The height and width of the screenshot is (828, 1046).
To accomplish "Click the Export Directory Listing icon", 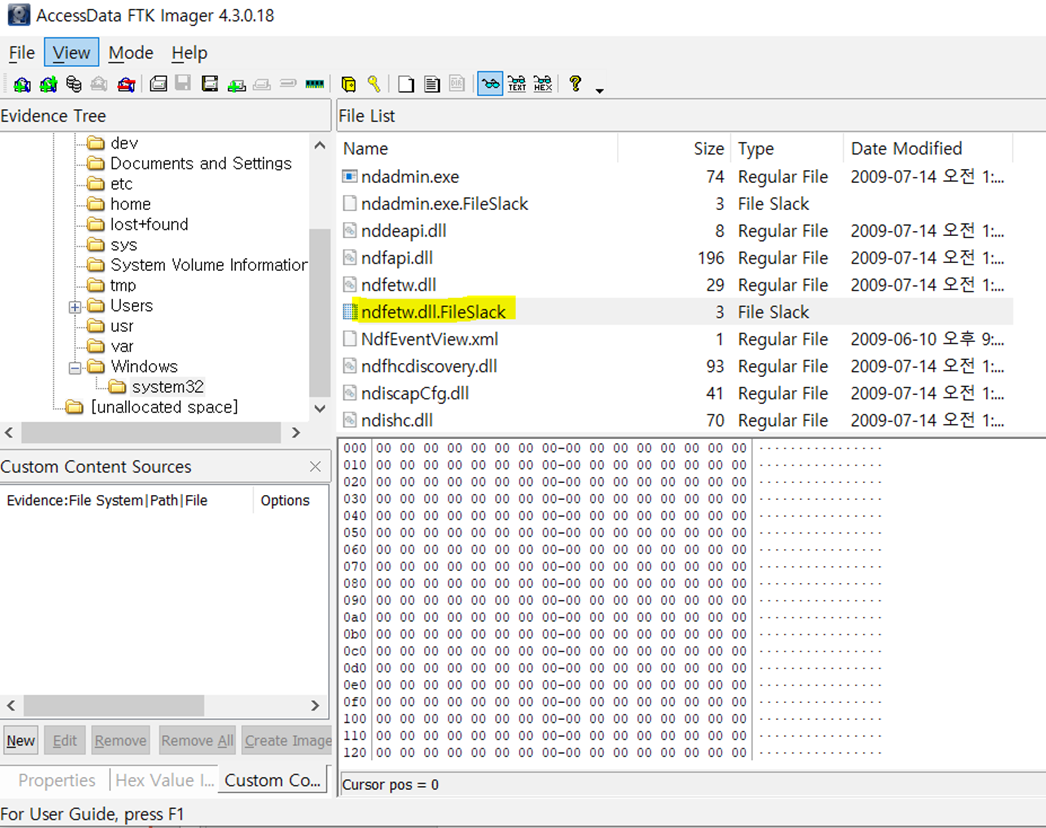I will (458, 84).
